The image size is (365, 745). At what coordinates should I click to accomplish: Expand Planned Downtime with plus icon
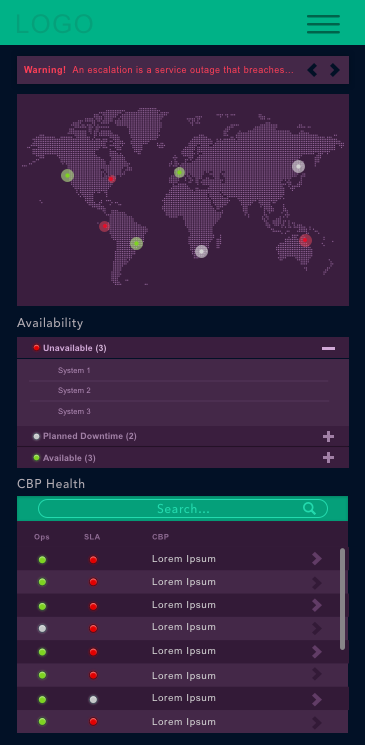(328, 436)
